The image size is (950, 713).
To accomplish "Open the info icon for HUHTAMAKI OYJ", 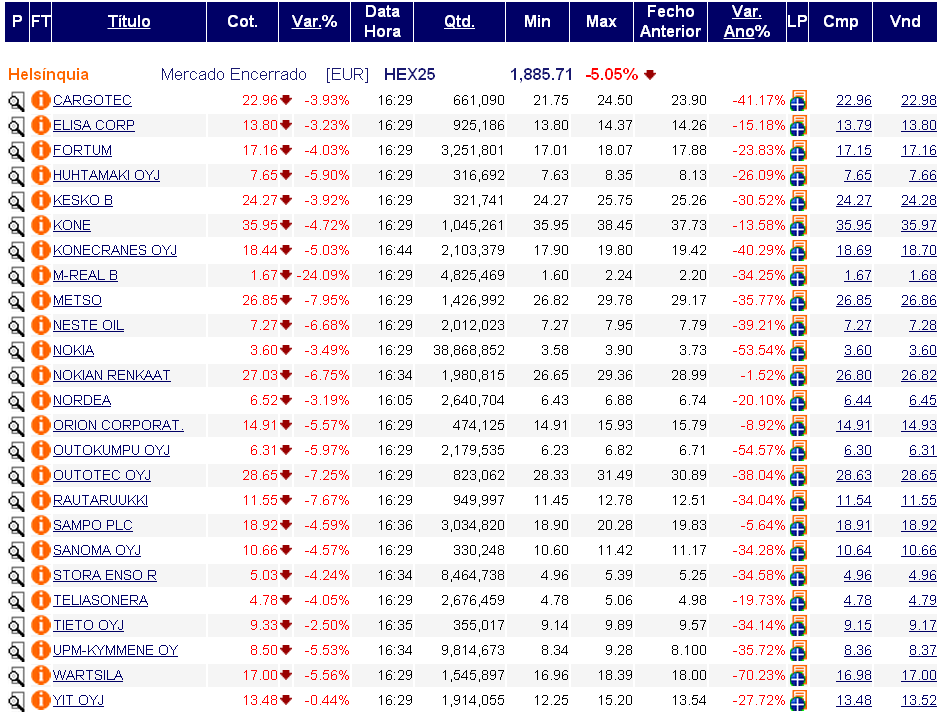I will (x=41, y=175).
